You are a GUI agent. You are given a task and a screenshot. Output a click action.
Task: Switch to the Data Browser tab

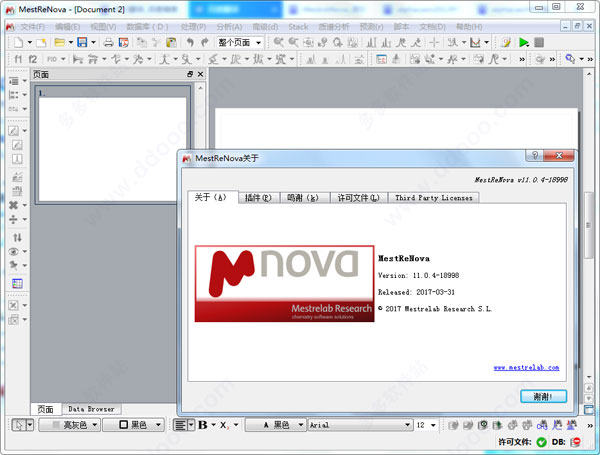tap(91, 409)
